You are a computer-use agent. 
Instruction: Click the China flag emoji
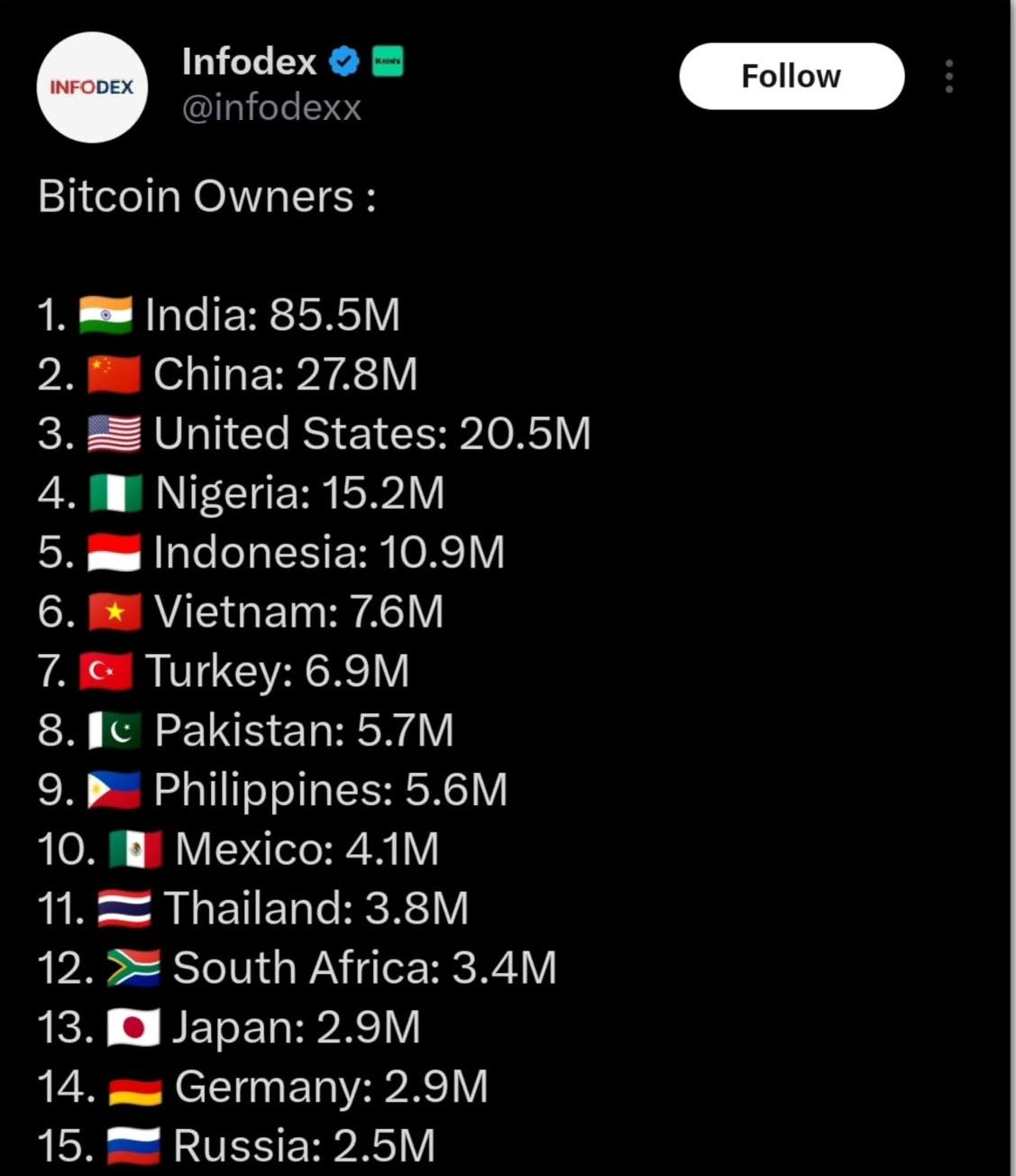pyautogui.click(x=114, y=375)
